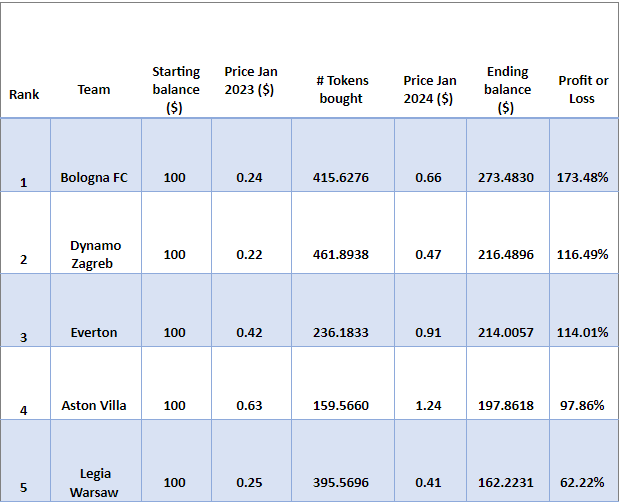Image resolution: width=619 pixels, height=502 pixels.
Task: Click the Rank column header
Action: (24, 95)
